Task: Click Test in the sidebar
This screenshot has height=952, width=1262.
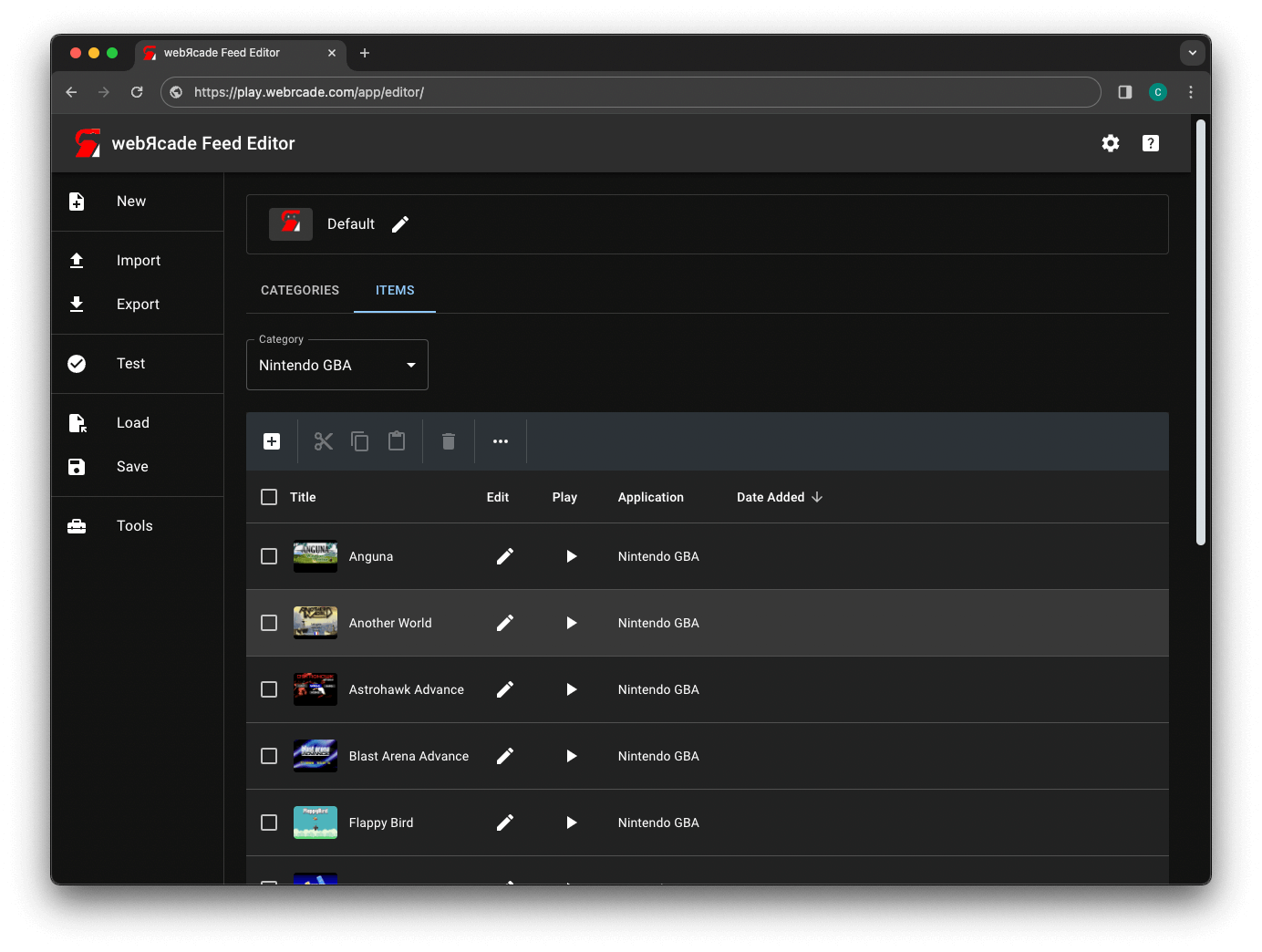Action: [137, 364]
